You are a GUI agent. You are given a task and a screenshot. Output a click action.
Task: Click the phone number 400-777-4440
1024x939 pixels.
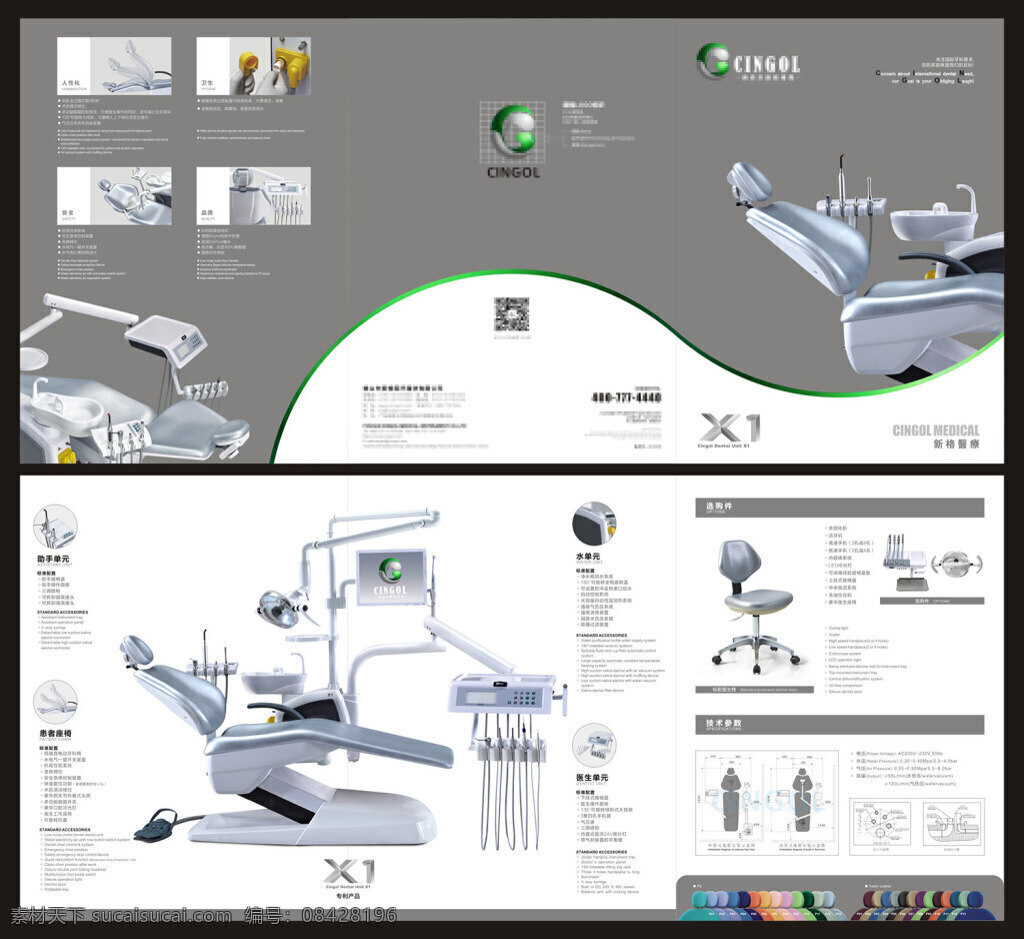pos(626,397)
